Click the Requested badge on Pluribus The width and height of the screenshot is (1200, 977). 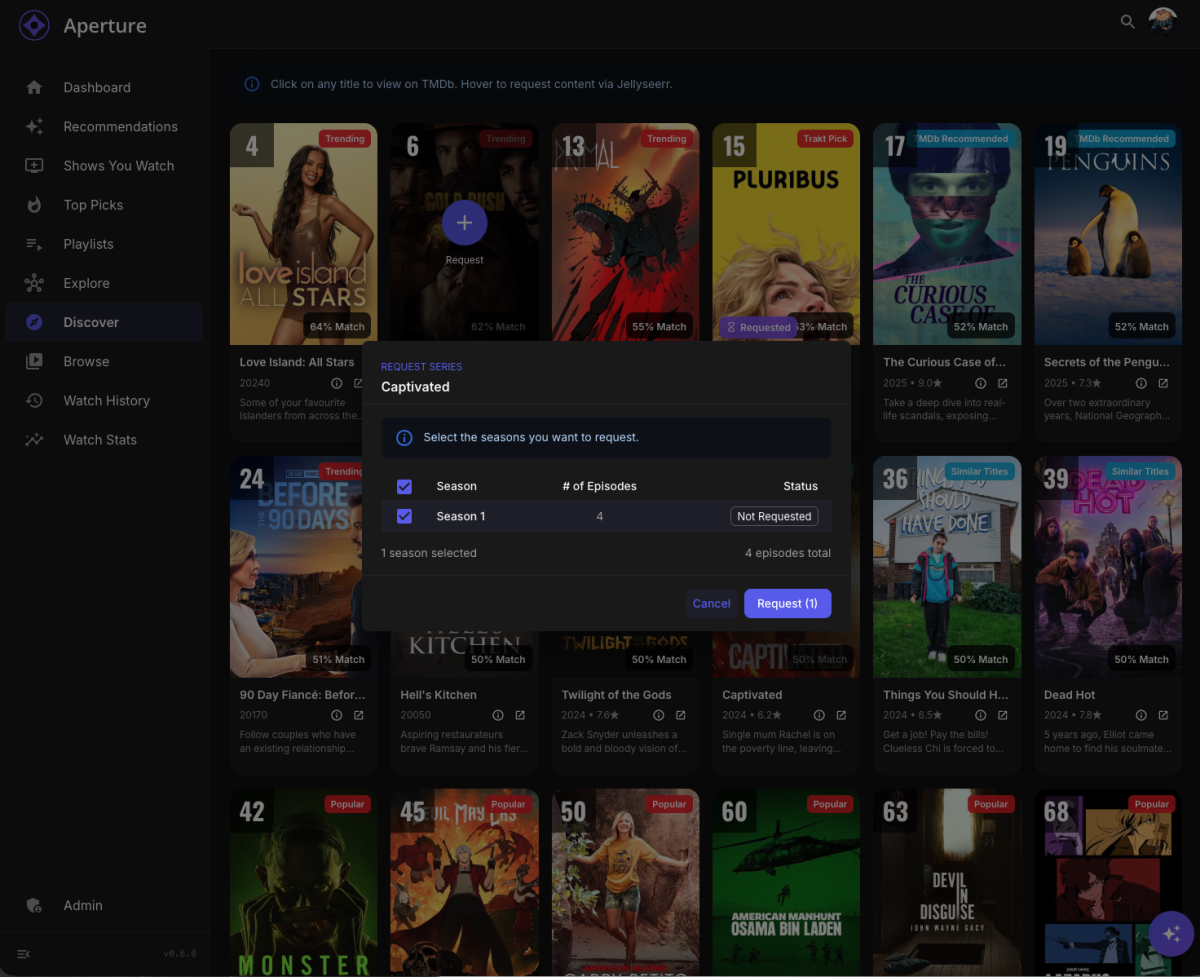click(x=758, y=327)
